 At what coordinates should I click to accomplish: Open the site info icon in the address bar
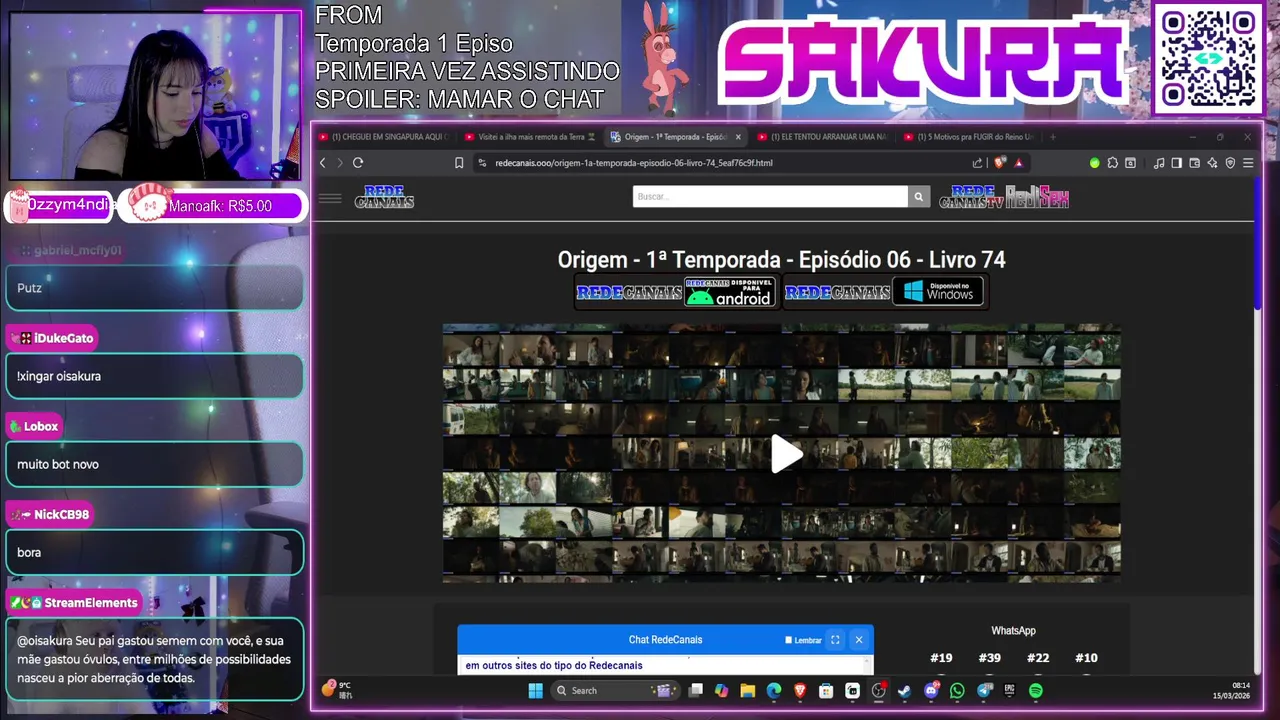[x=482, y=163]
